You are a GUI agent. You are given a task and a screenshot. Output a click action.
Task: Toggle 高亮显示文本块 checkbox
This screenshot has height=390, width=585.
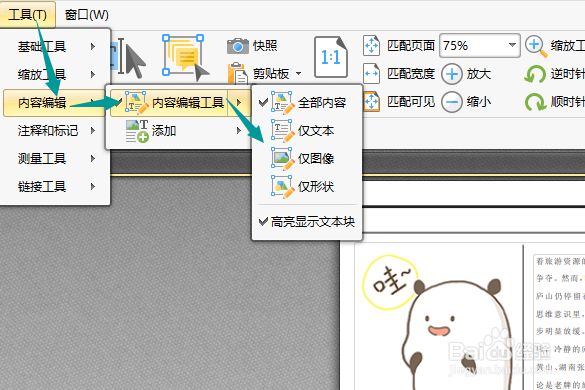coord(307,222)
